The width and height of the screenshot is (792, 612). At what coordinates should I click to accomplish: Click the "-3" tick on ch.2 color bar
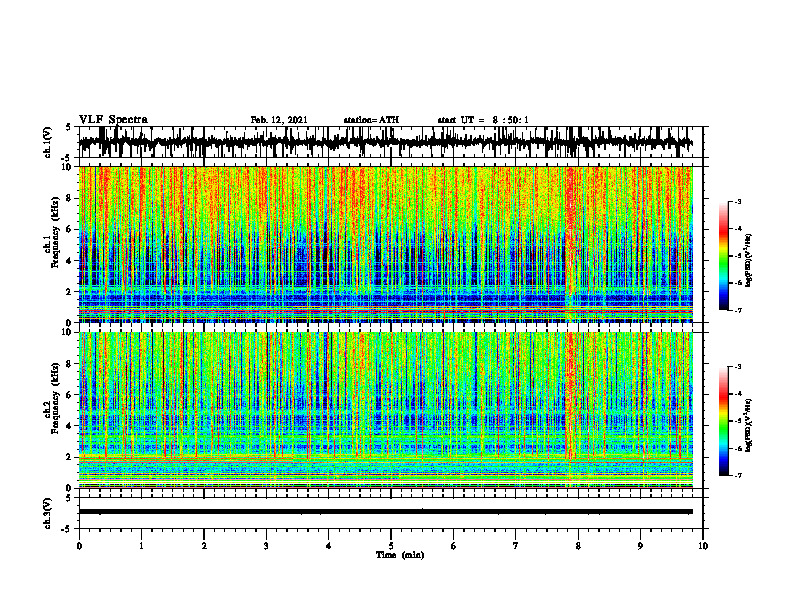(737, 367)
